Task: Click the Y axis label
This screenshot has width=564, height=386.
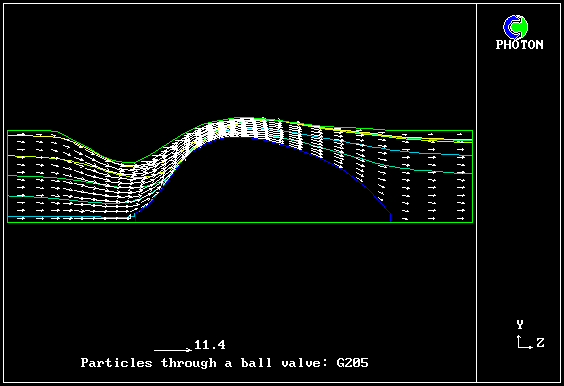Action: point(520,324)
